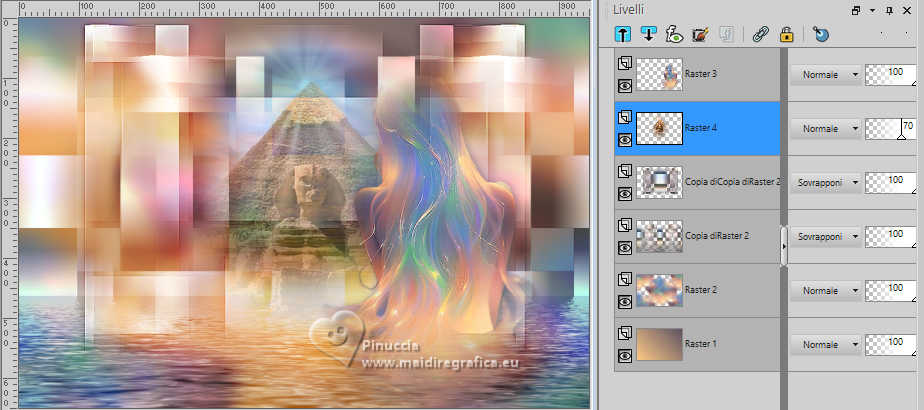
Task: Click the layer type icon of Raster 3
Action: [x=625, y=64]
